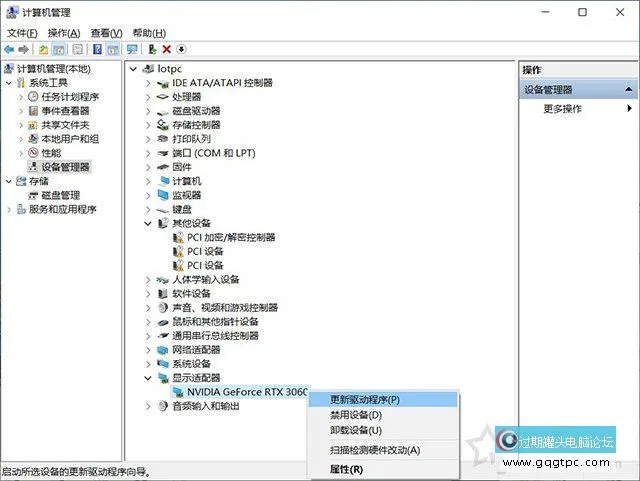Click the 处理器 processor category icon
Image resolution: width=640 pixels, height=481 pixels.
163,97
